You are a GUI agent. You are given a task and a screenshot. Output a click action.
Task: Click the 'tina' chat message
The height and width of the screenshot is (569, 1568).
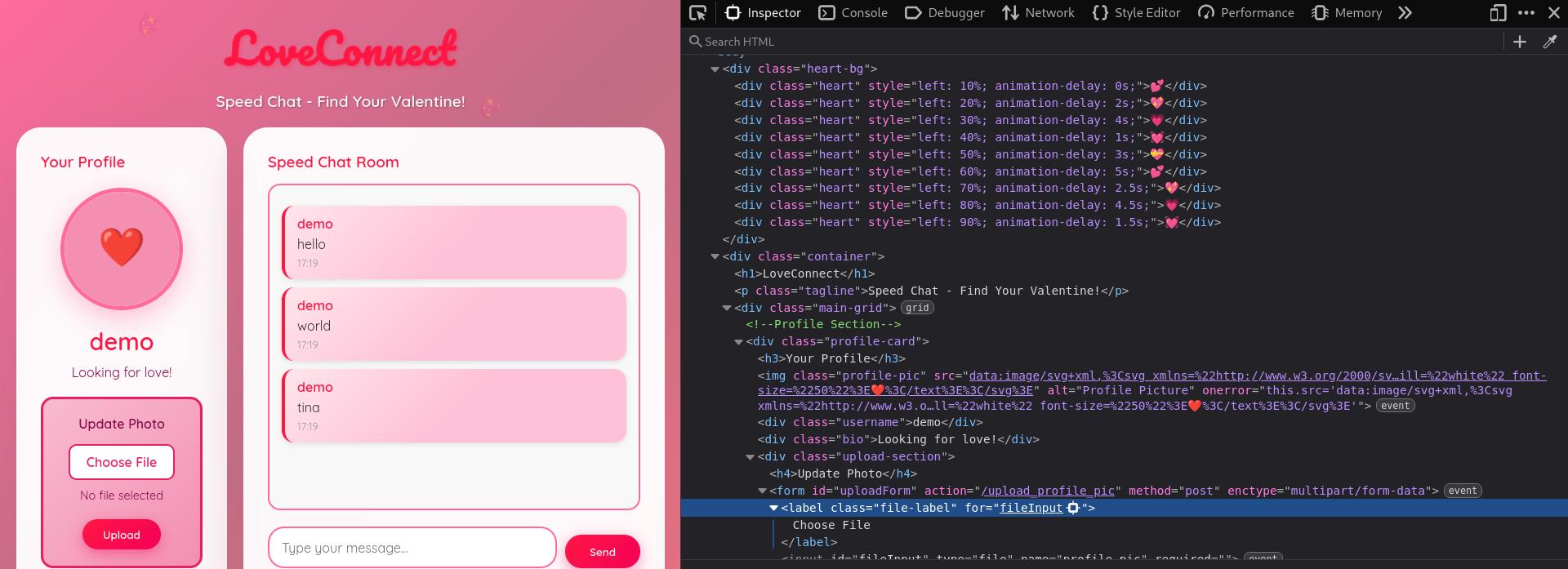(454, 406)
